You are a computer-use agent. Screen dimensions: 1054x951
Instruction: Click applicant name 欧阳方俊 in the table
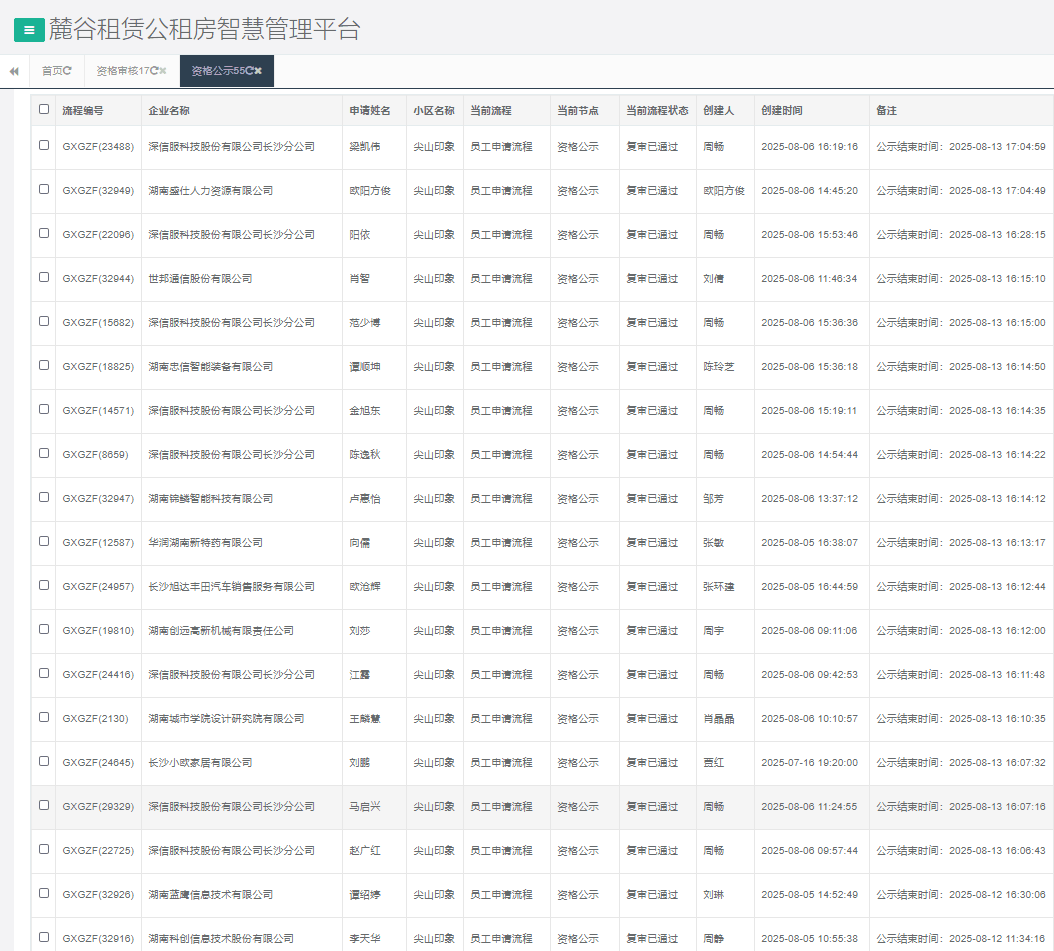tap(369, 190)
